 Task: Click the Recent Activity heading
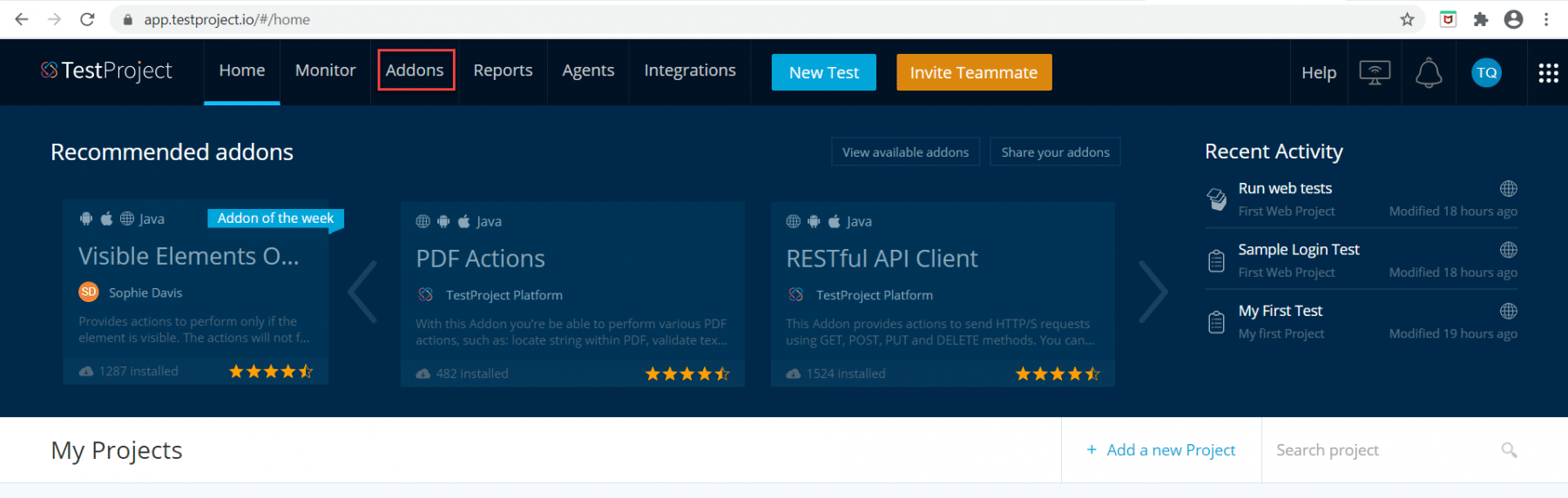point(1274,151)
